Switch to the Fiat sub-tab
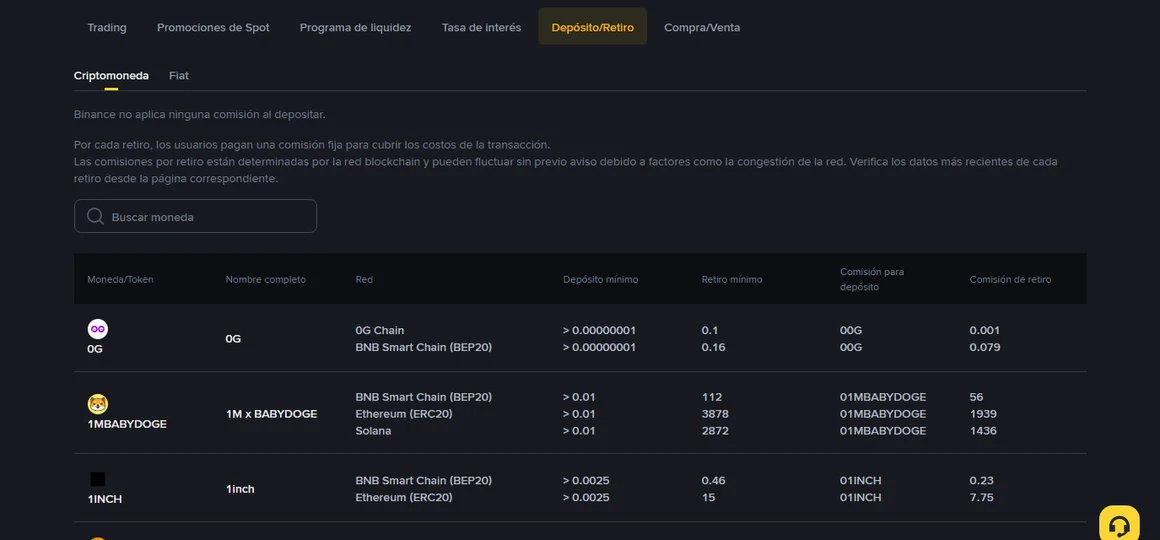 pos(178,75)
